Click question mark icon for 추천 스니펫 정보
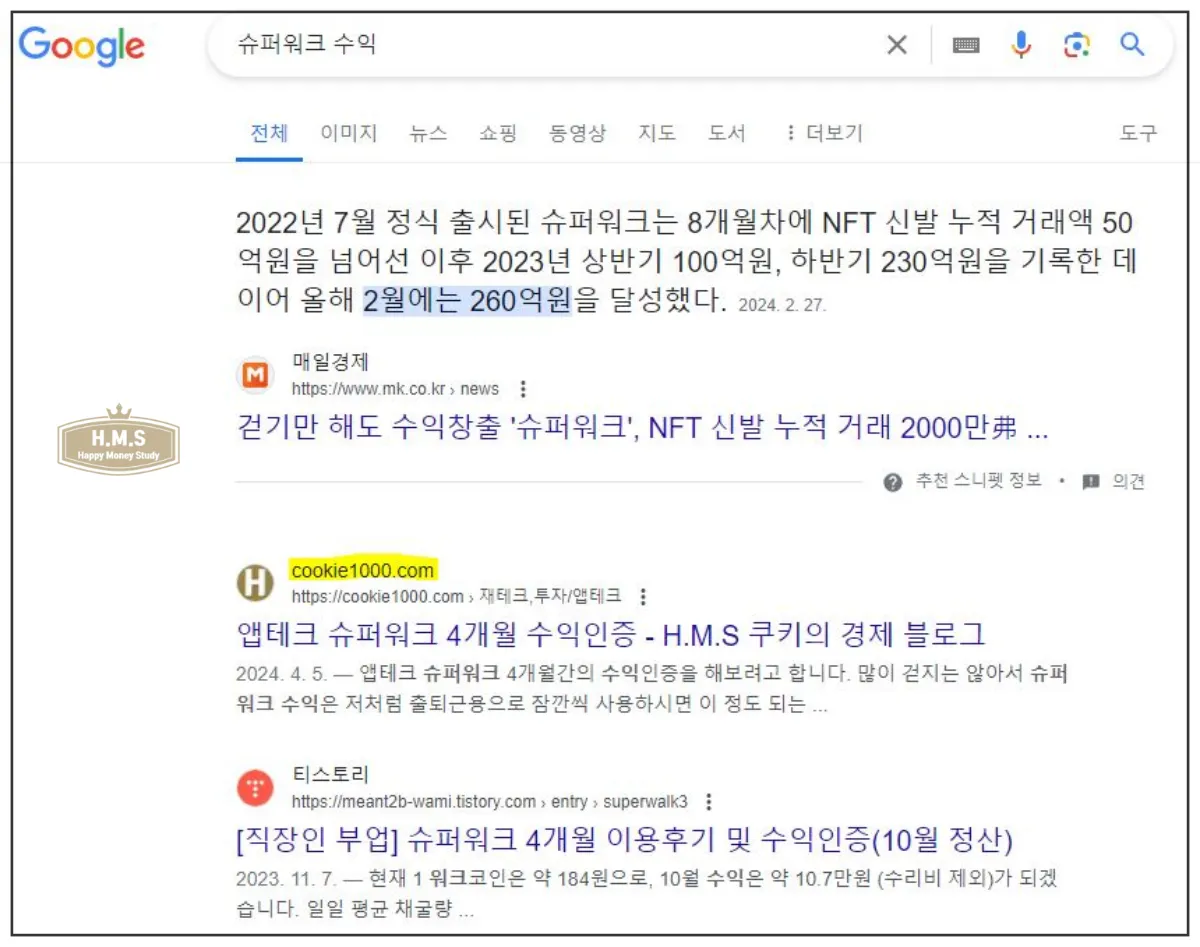 click(893, 482)
